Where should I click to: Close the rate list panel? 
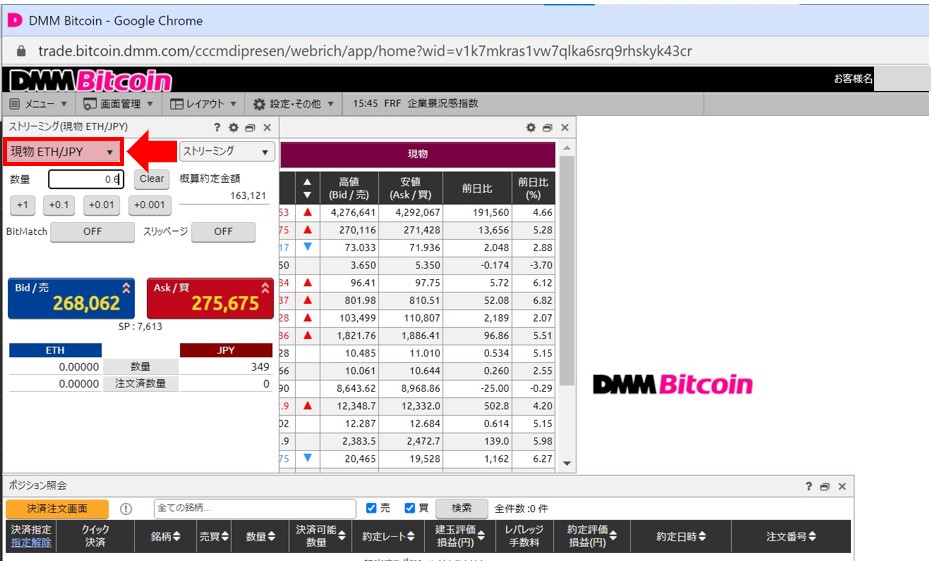[565, 128]
